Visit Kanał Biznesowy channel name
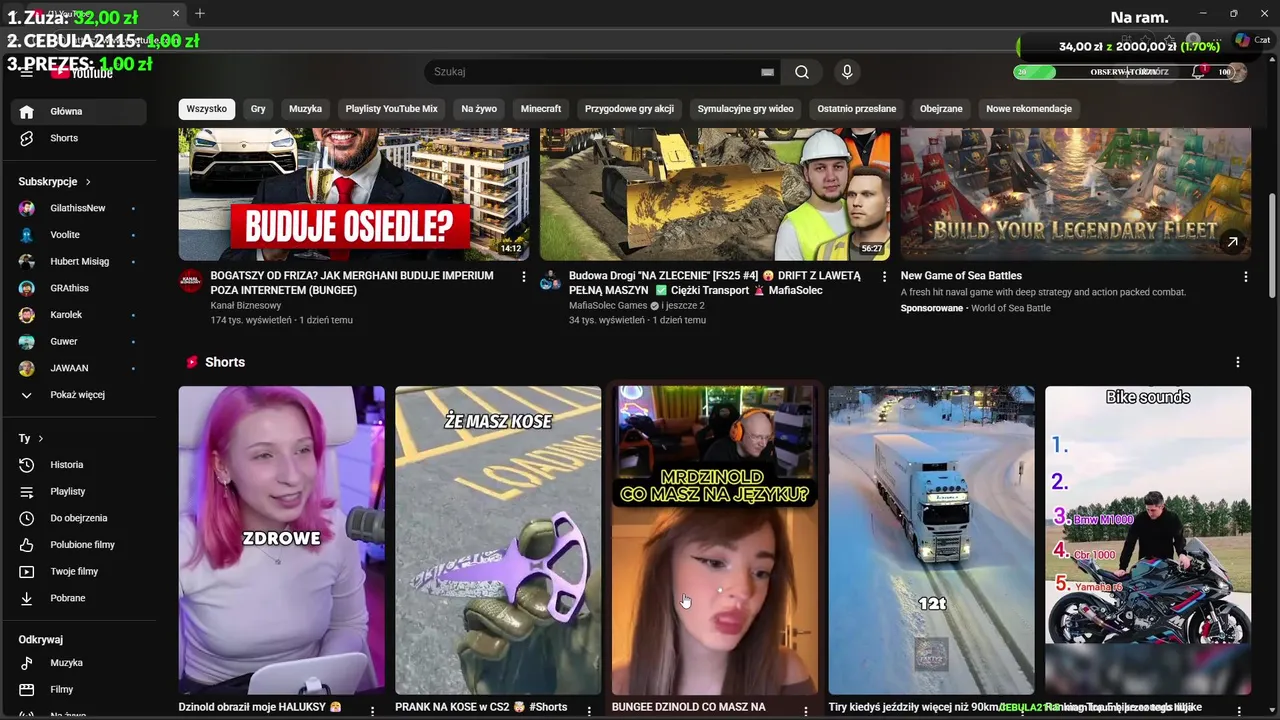Screen dimensions: 1280x720 click(x=246, y=305)
